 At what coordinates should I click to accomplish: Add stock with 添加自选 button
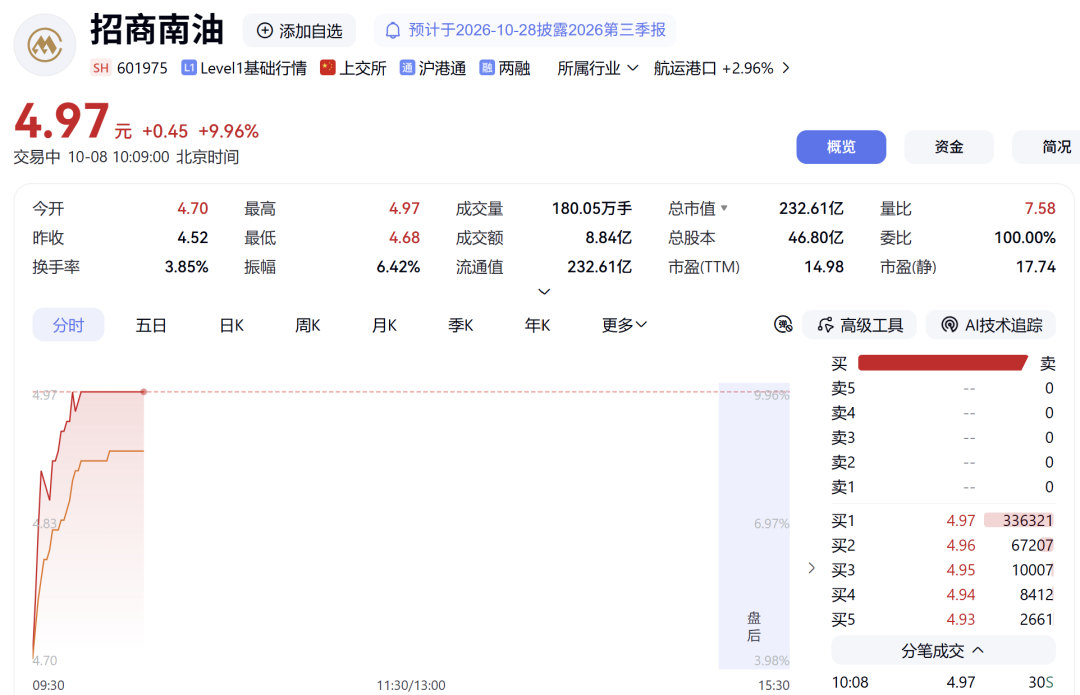tap(299, 30)
